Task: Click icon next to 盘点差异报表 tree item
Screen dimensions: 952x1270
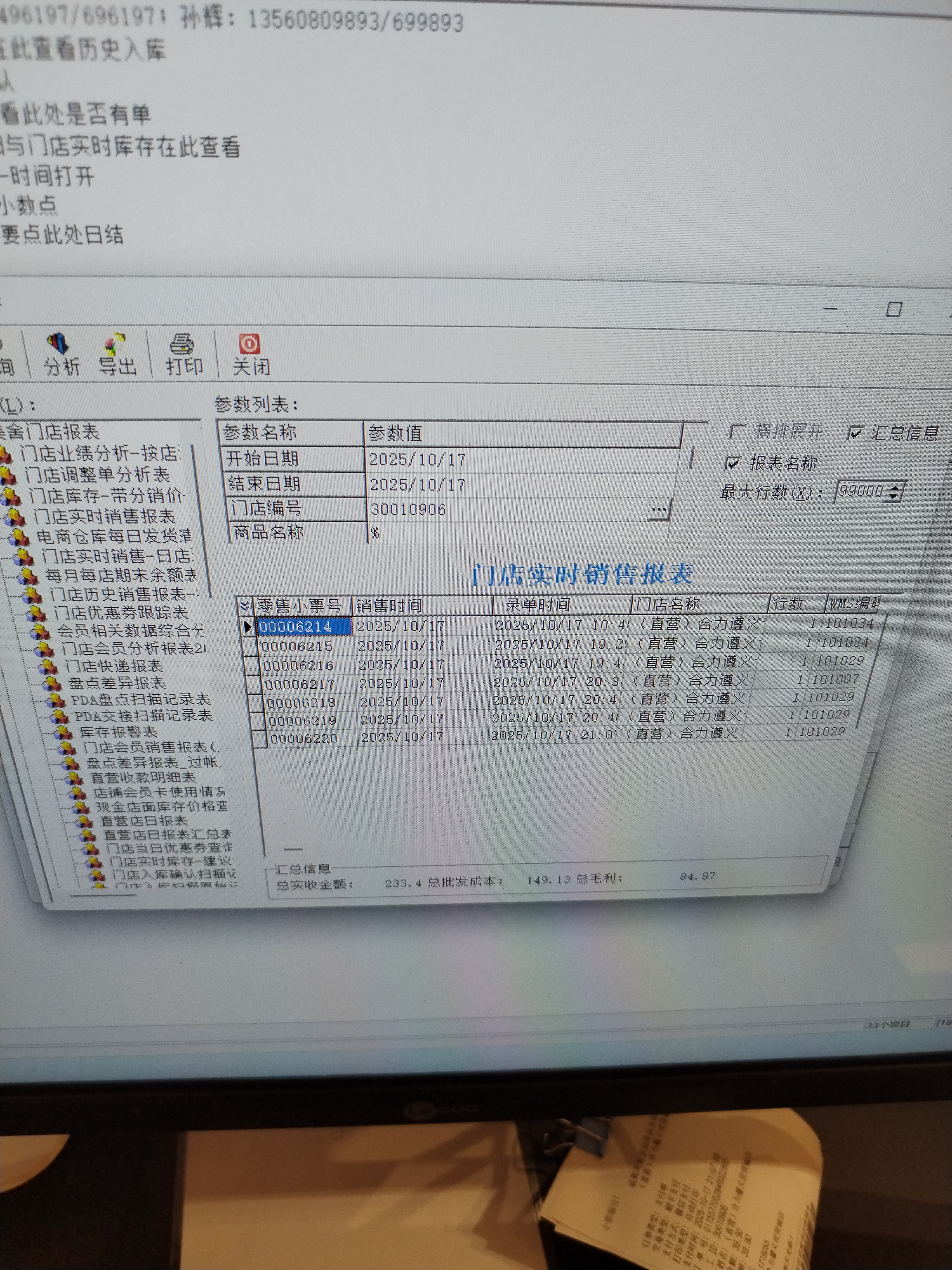Action: point(53,684)
